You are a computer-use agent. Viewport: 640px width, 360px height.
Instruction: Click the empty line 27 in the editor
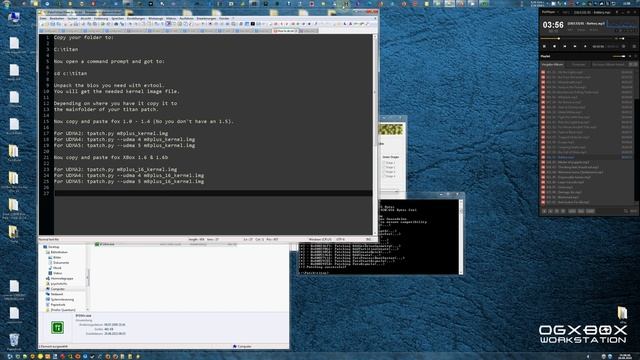[212, 193]
